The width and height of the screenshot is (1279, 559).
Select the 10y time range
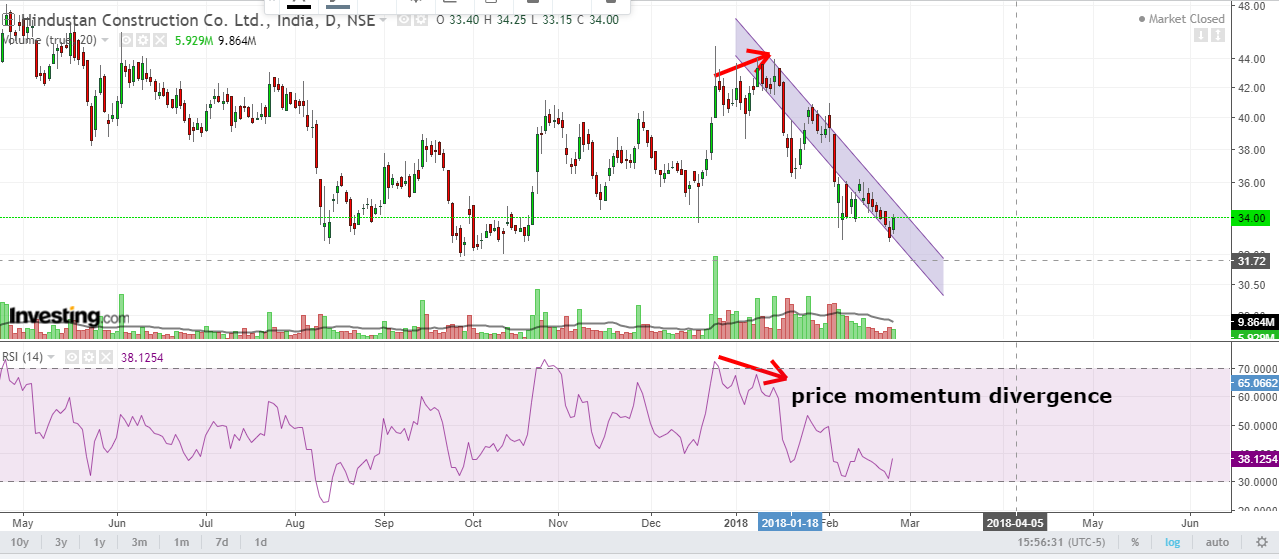click(x=22, y=542)
